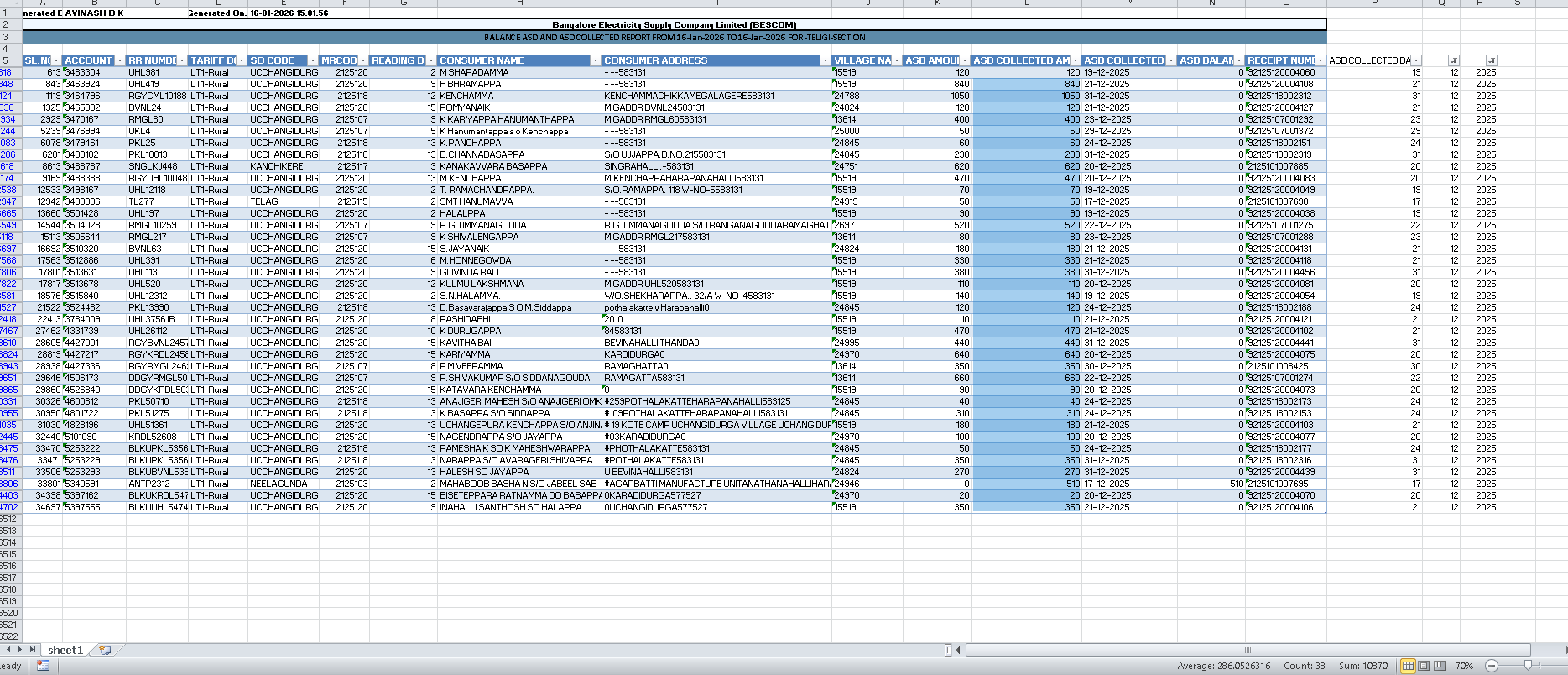Screen dimensions: 1568x675
Task: Click the 70% zoom level button
Action: point(1464,666)
